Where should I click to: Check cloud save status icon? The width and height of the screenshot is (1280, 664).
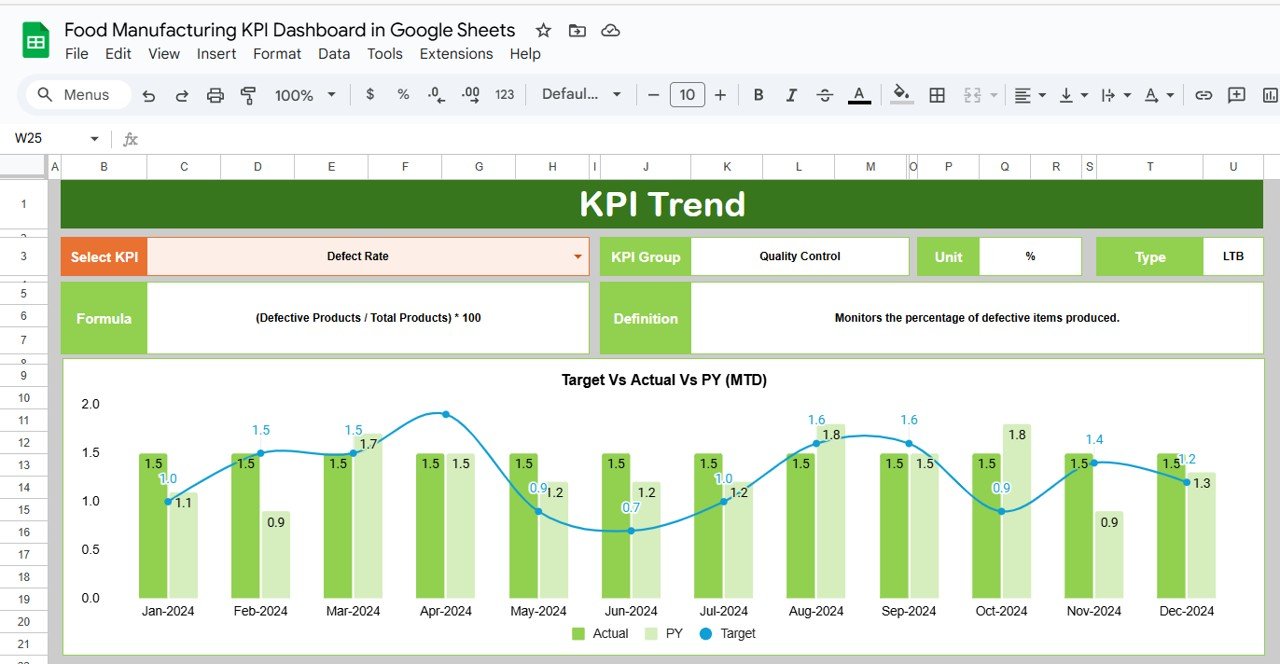pos(610,31)
